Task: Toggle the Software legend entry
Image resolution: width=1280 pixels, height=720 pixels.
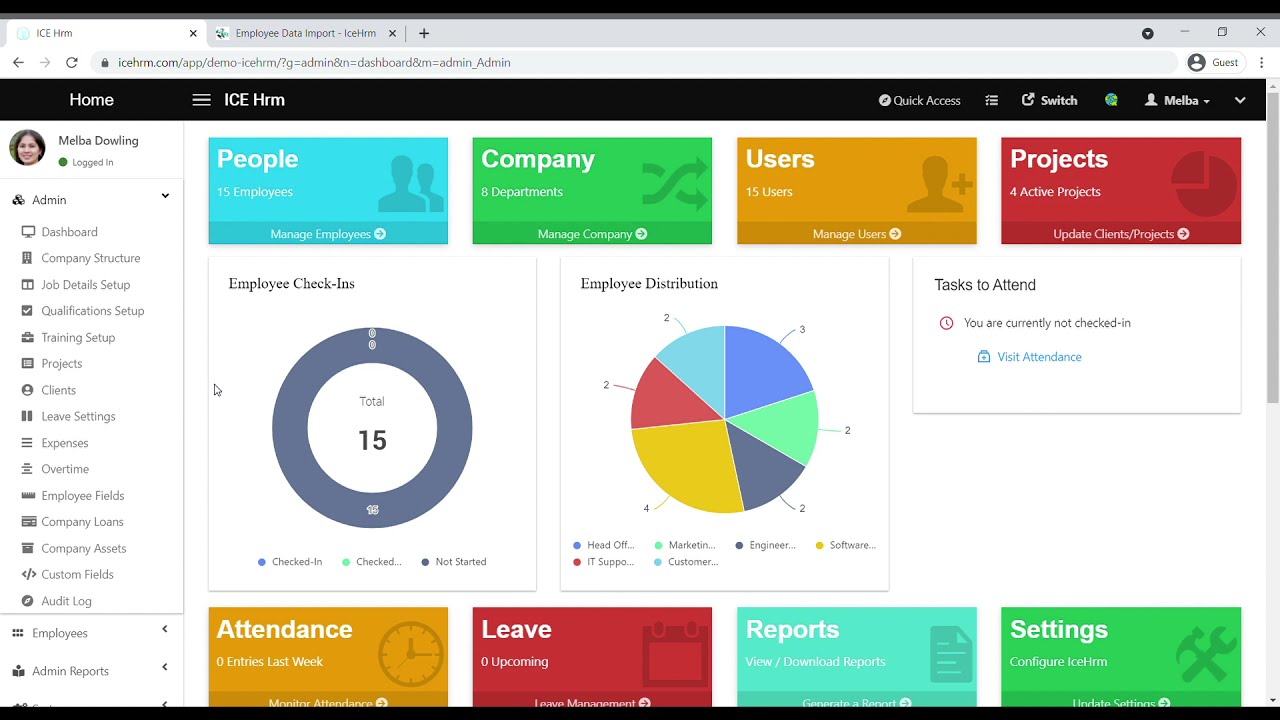Action: (x=846, y=545)
